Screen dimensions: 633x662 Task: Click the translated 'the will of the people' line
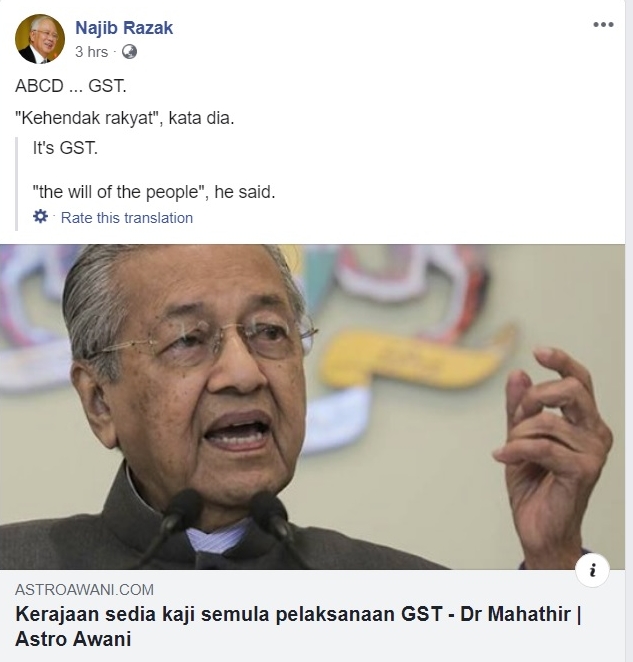point(154,192)
